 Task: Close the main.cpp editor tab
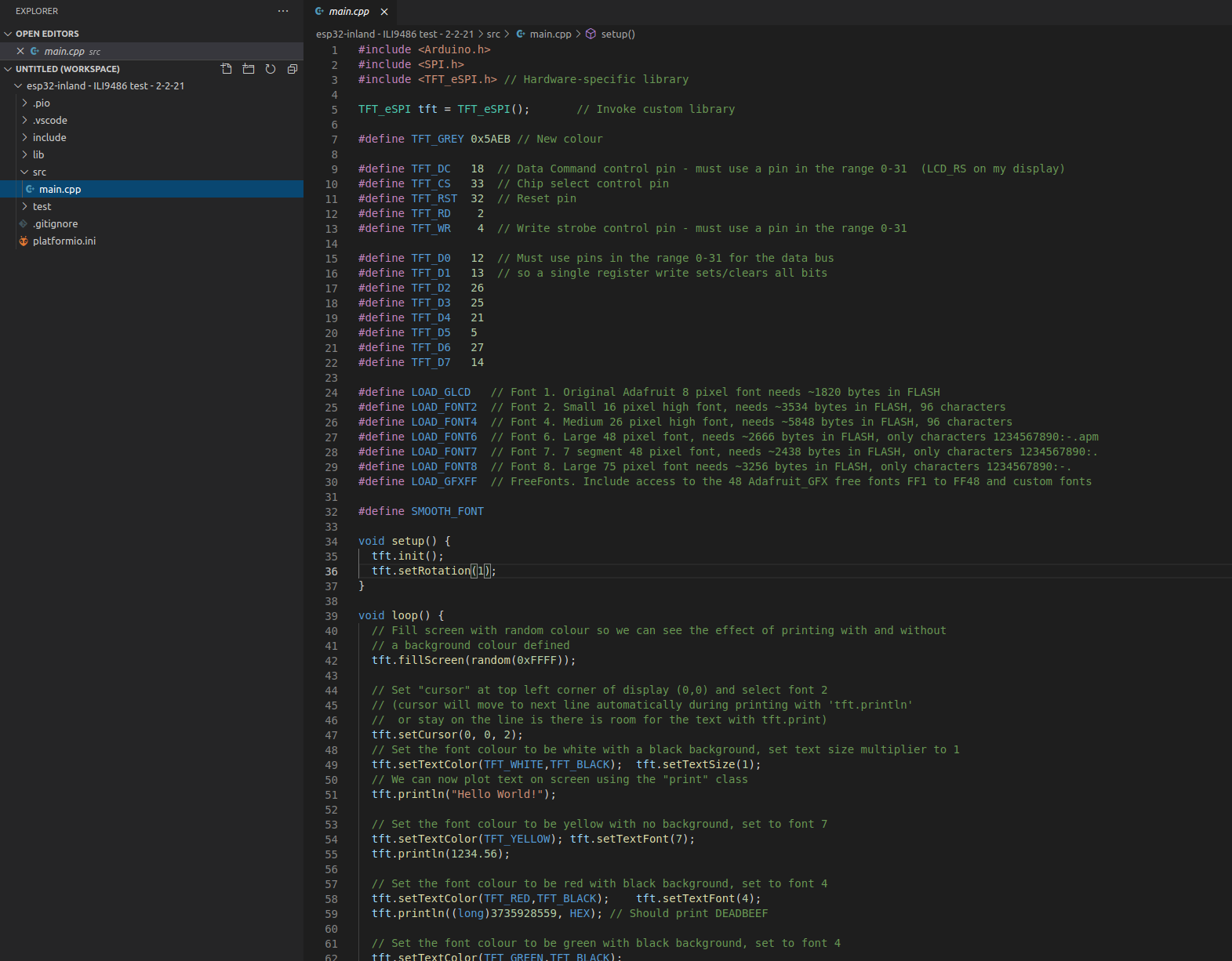click(x=384, y=12)
